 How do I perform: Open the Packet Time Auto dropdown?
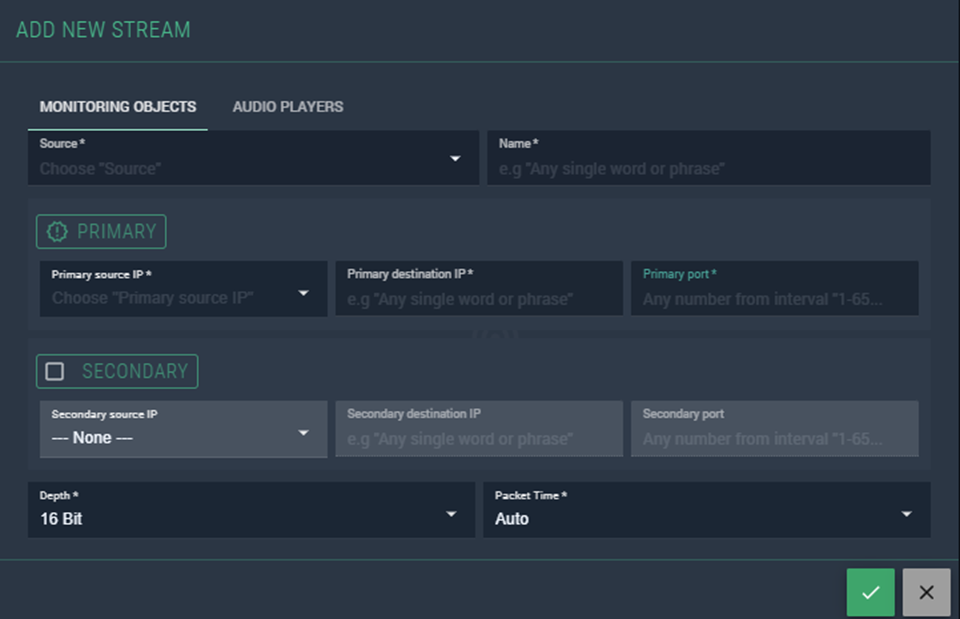click(906, 514)
